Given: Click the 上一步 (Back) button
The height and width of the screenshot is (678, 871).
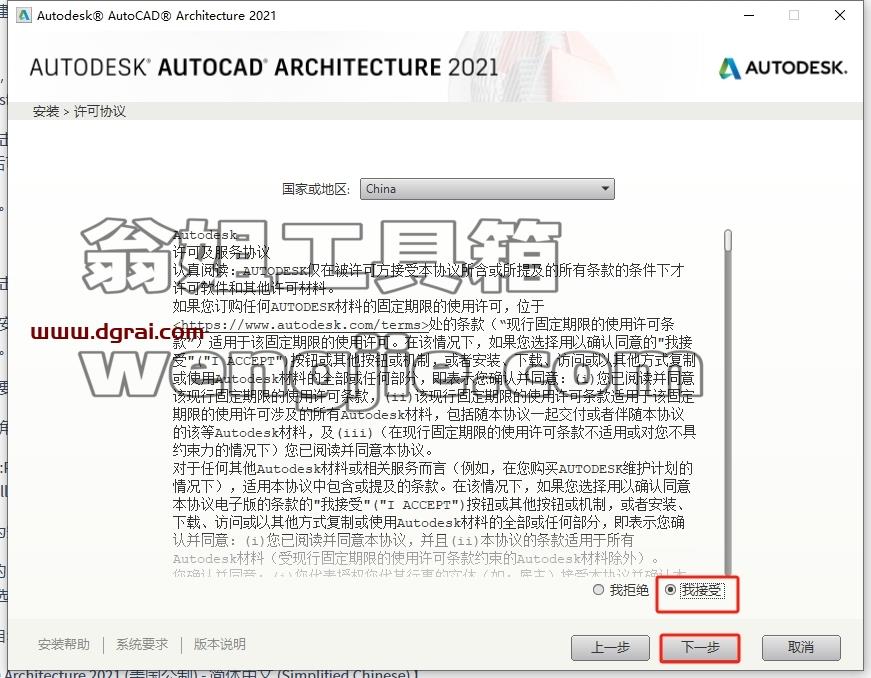Looking at the screenshot, I should [610, 647].
